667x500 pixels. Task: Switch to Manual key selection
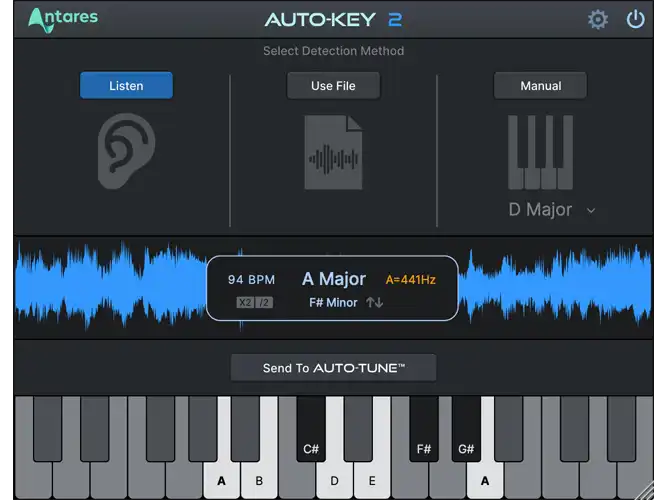[540, 86]
